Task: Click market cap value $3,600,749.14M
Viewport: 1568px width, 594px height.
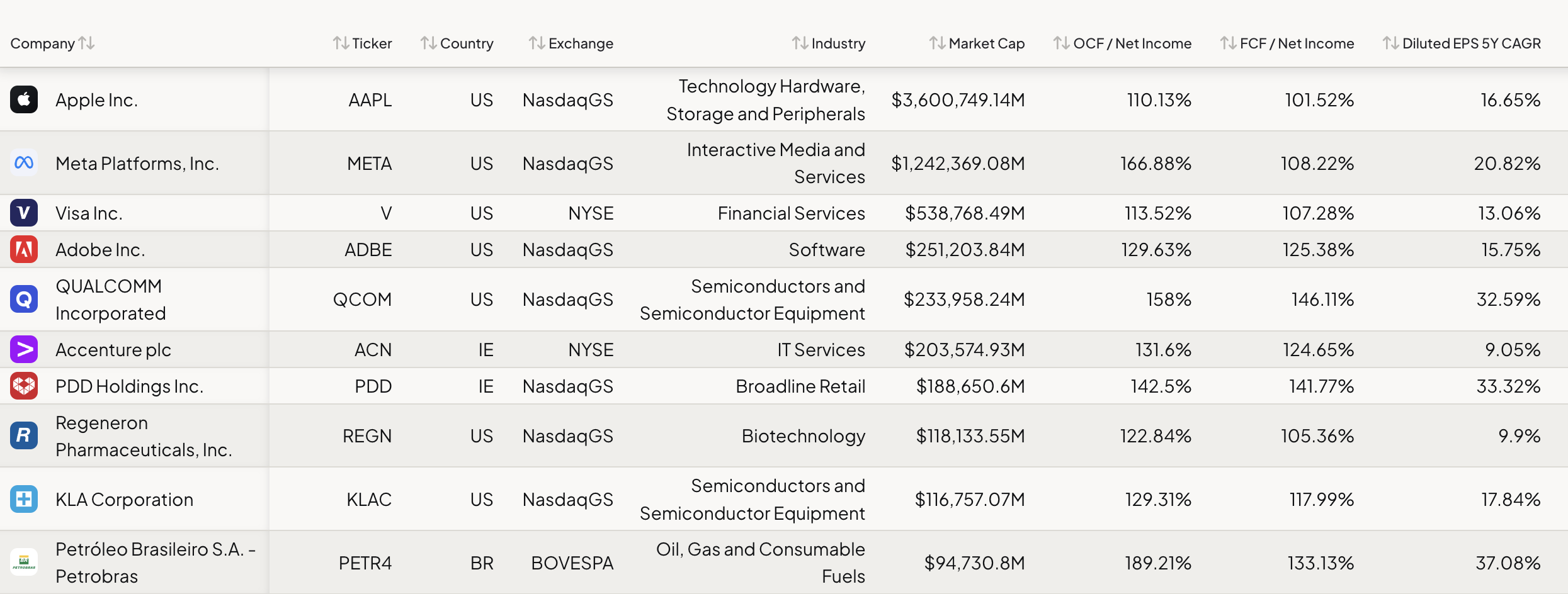Action: coord(958,100)
